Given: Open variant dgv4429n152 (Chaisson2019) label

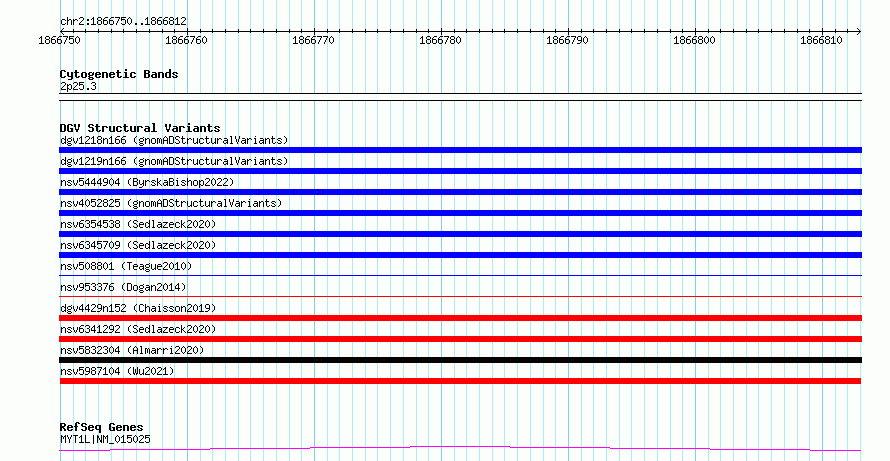Looking at the screenshot, I should (x=138, y=308).
